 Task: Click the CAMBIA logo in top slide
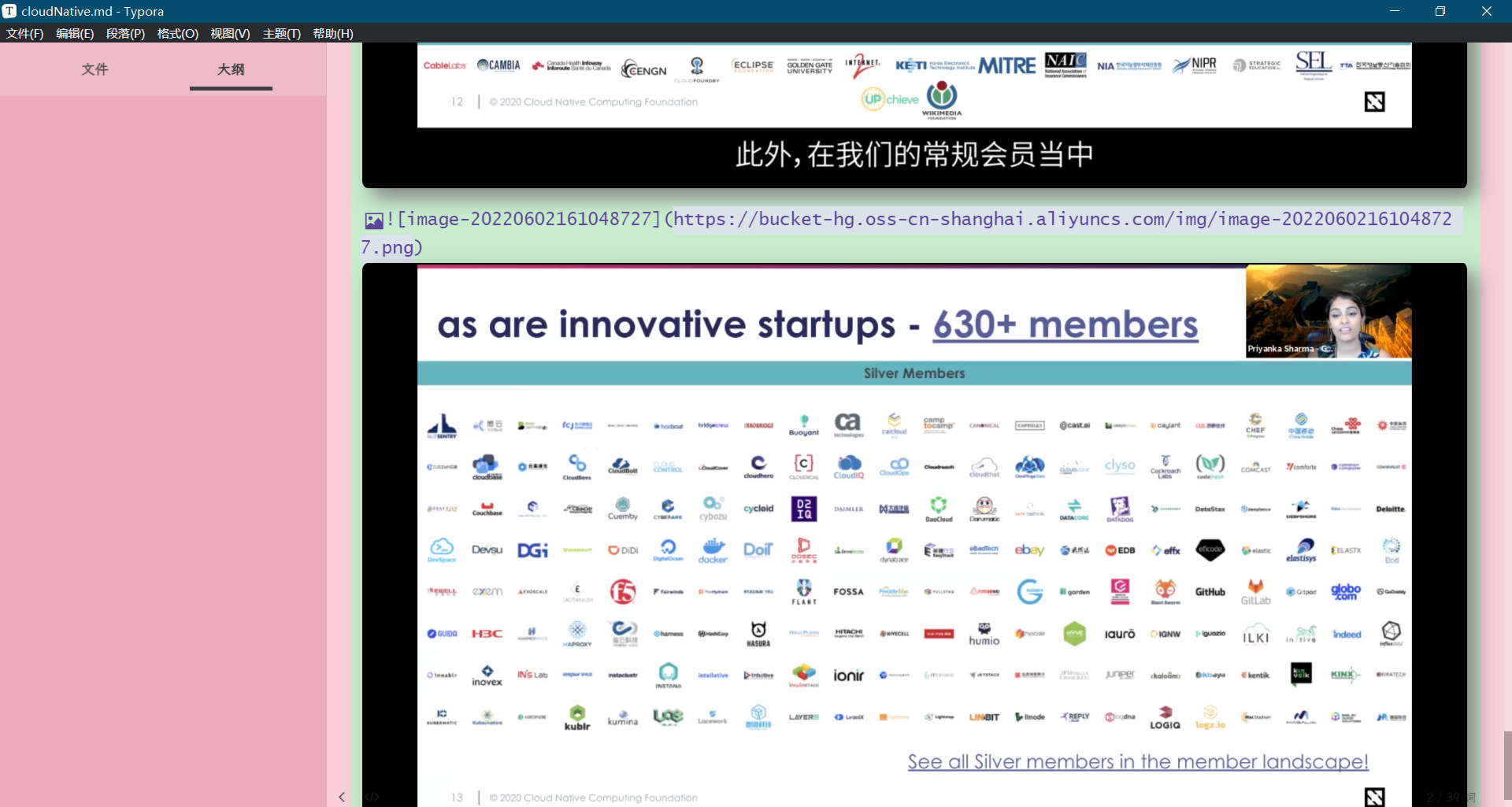pyautogui.click(x=498, y=65)
